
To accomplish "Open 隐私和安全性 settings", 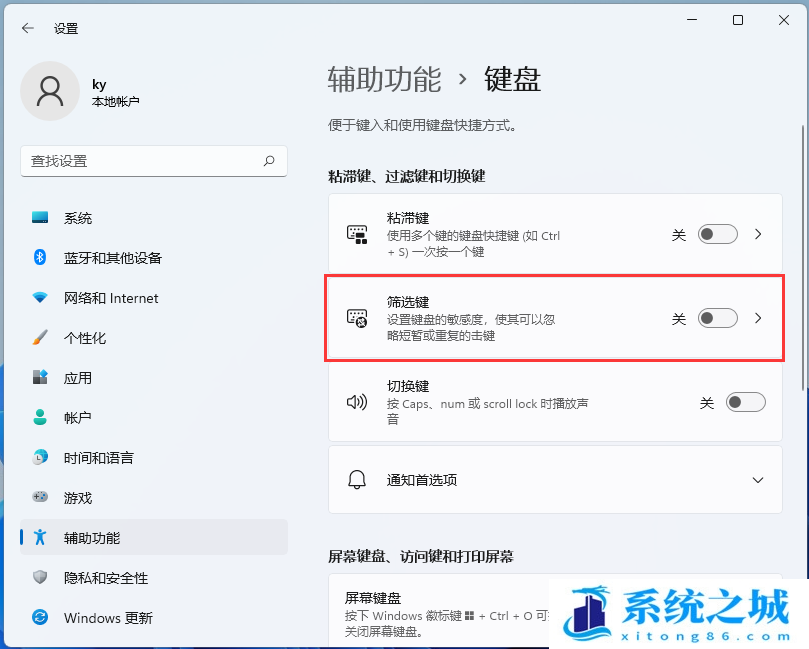I will coord(154,577).
